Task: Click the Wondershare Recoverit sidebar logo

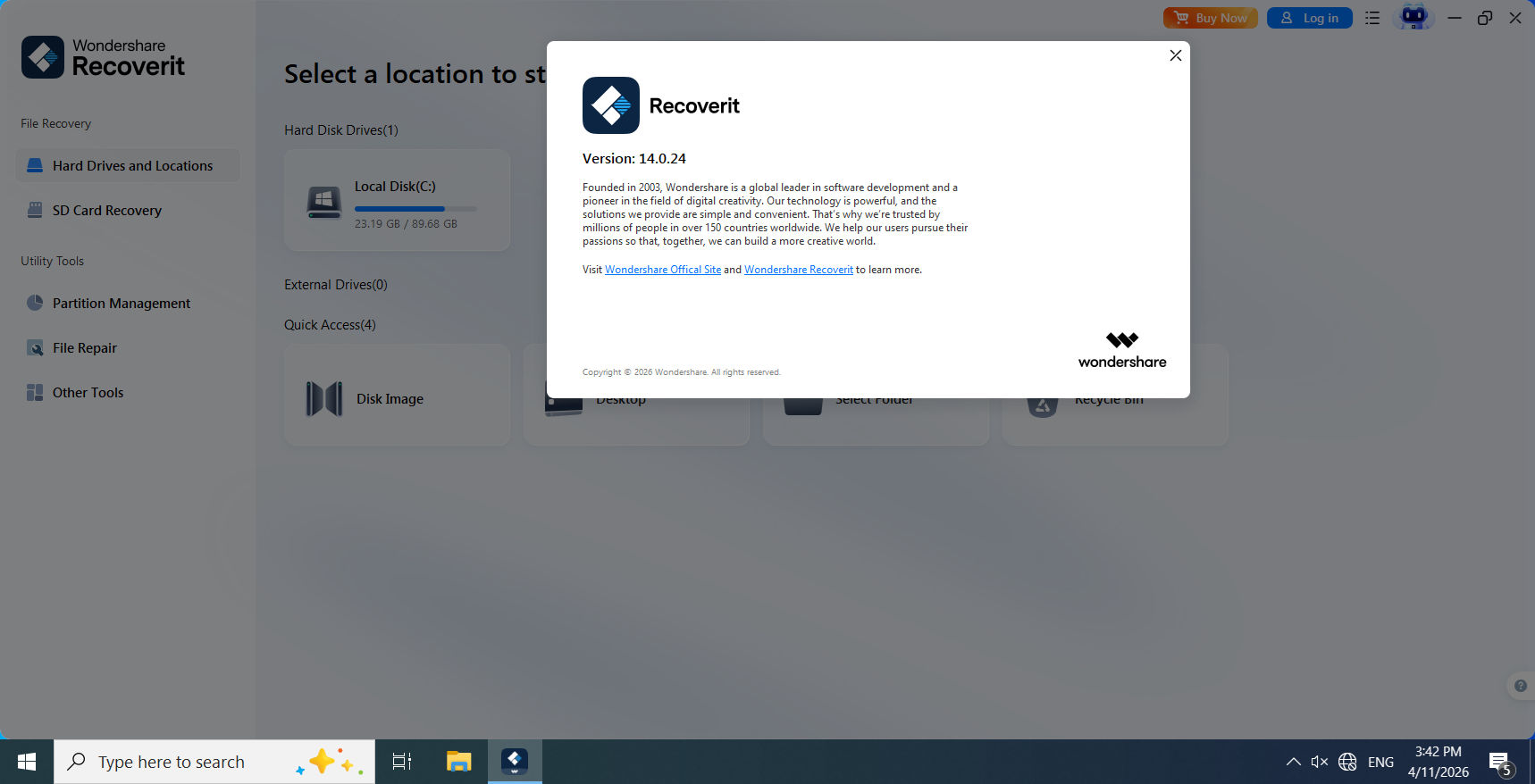Action: (x=103, y=57)
